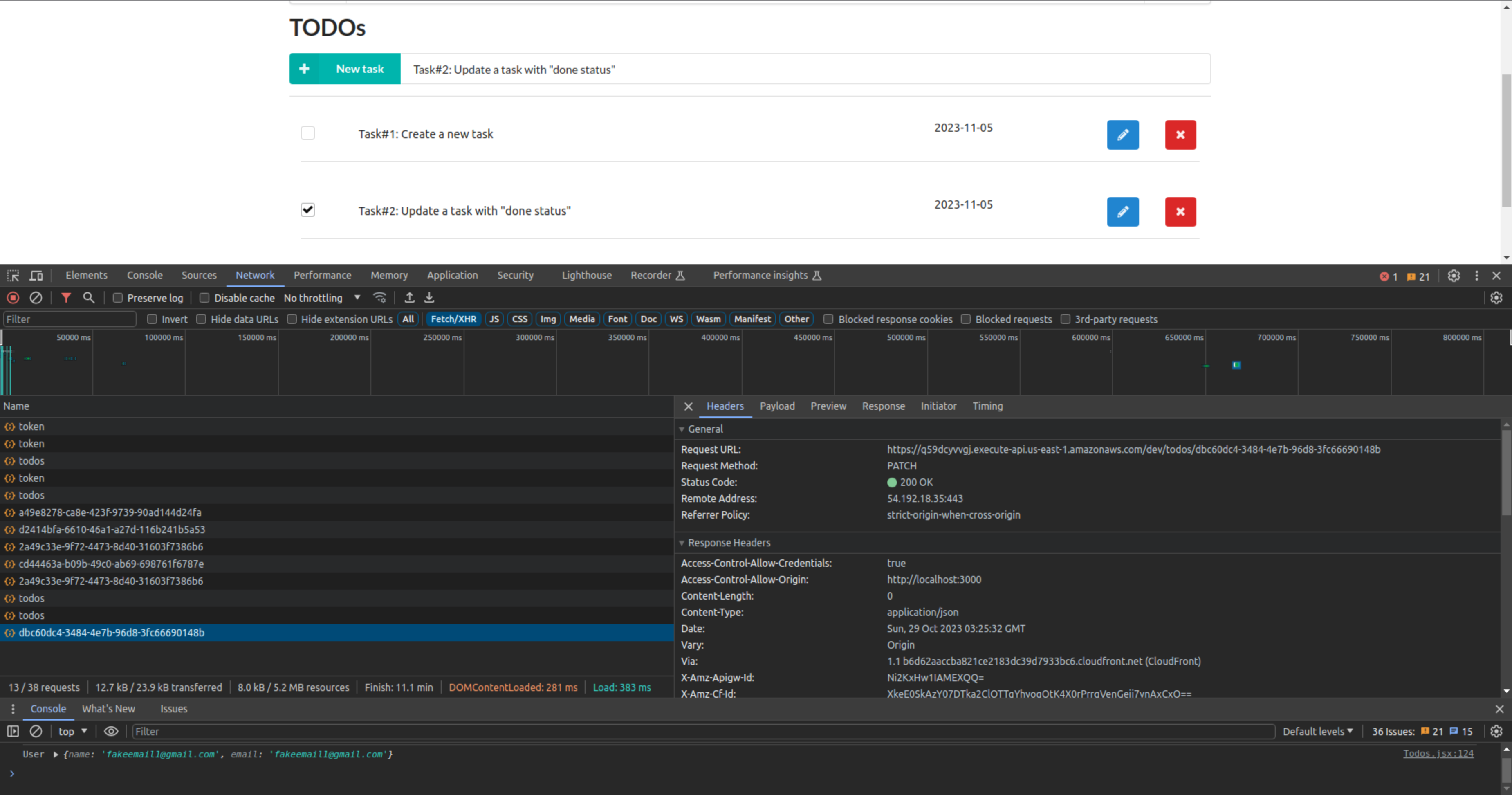Enable Preserve log checkbox
The width and height of the screenshot is (1512, 795).
coord(117,298)
